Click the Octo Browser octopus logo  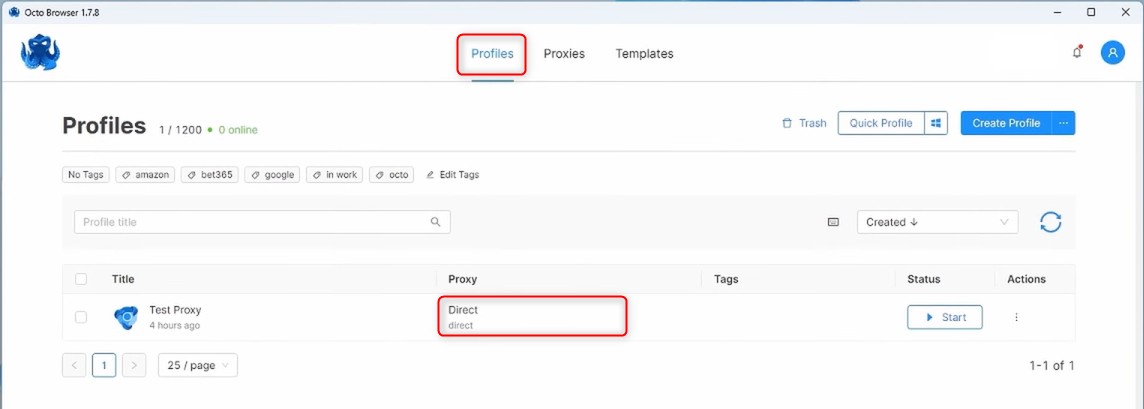pyautogui.click(x=40, y=52)
